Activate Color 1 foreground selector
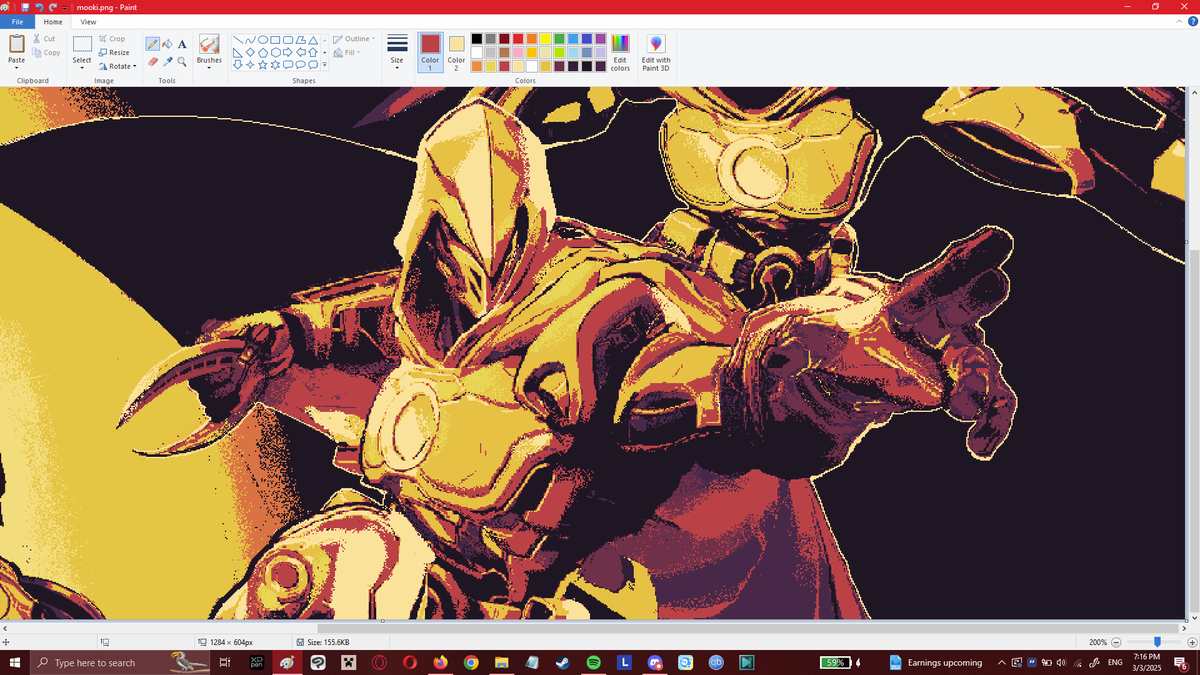1200x675 pixels. coord(430,52)
